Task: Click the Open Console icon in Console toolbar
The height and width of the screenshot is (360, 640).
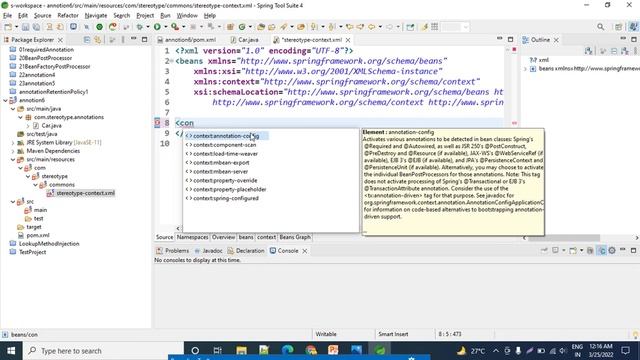Action: coord(573,251)
